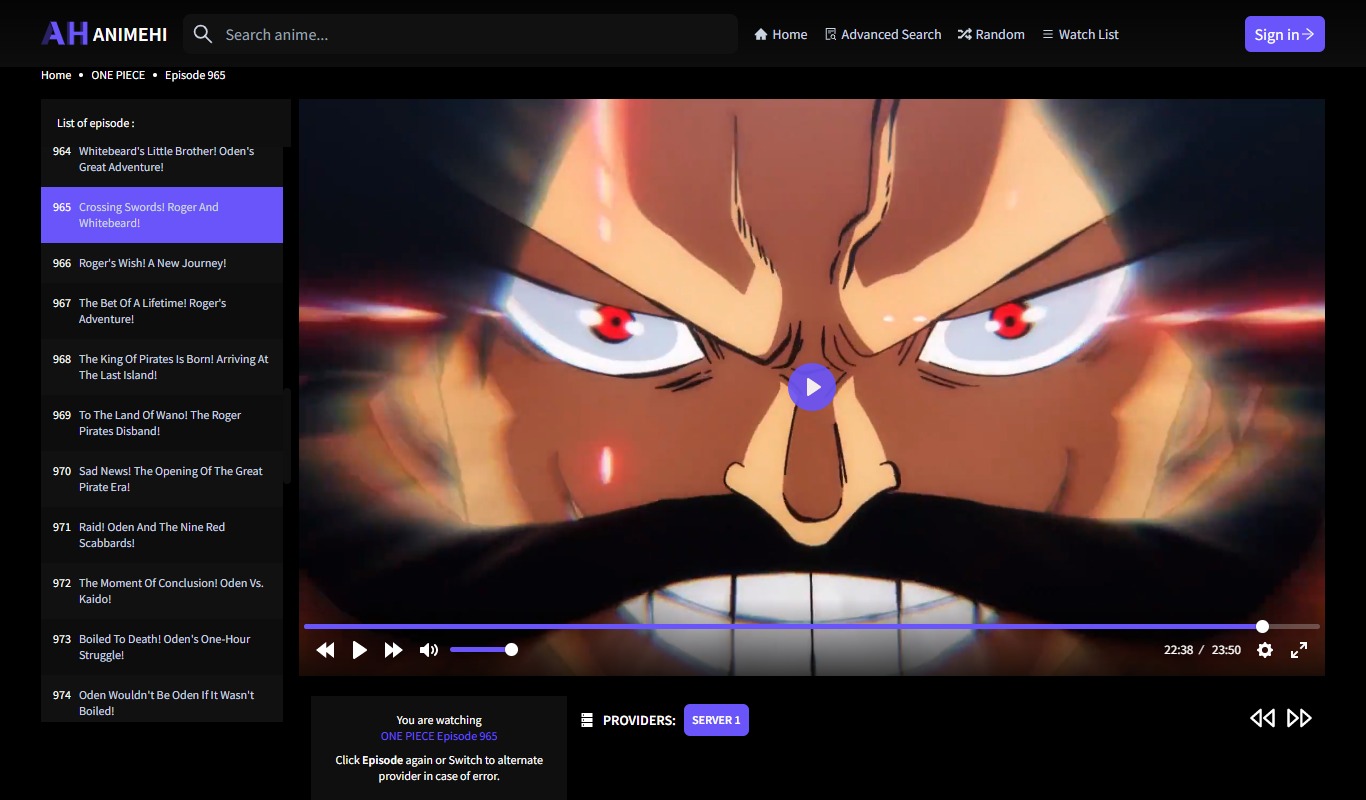Click the search magnifier icon

tap(203, 34)
